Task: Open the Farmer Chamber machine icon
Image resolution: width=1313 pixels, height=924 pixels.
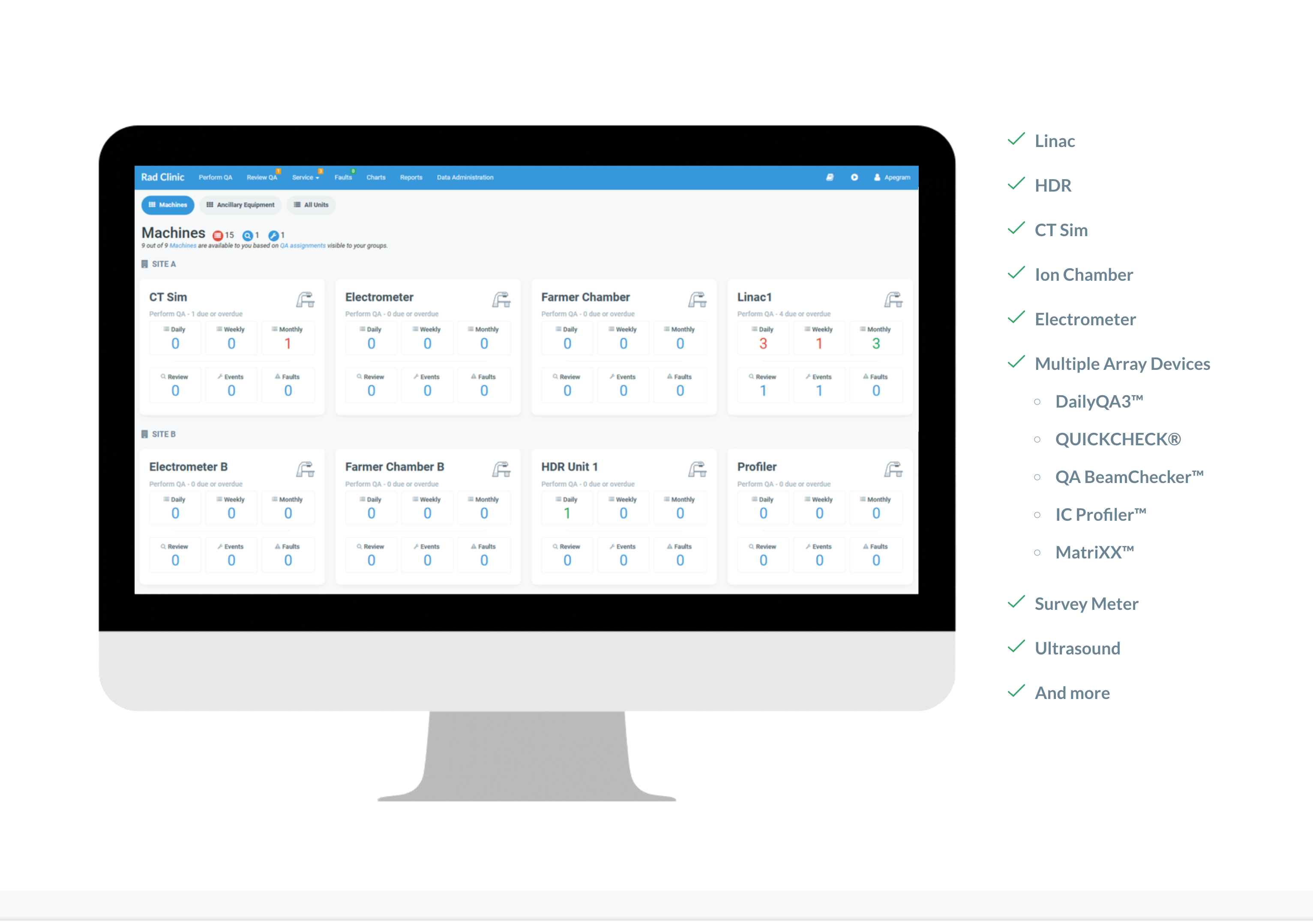Action: click(x=698, y=300)
